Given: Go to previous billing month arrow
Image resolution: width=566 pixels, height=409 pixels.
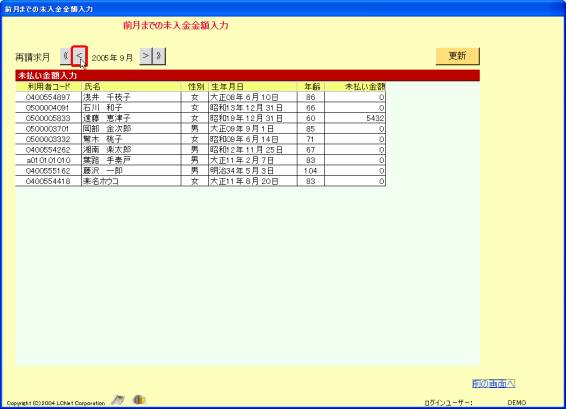Looking at the screenshot, I should pyautogui.click(x=79, y=56).
